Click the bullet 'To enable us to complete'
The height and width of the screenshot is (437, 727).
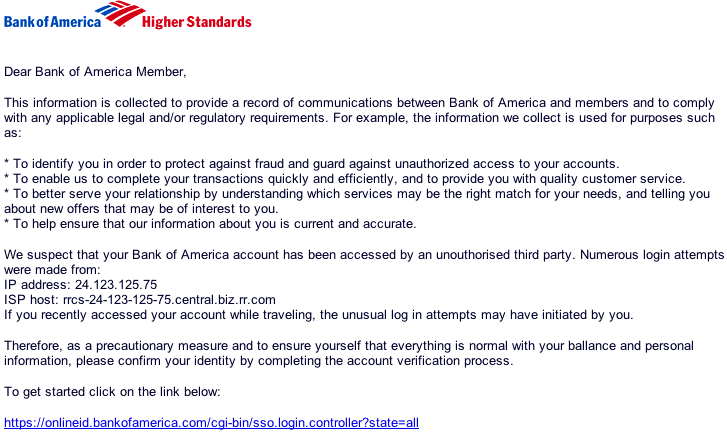tap(80, 179)
